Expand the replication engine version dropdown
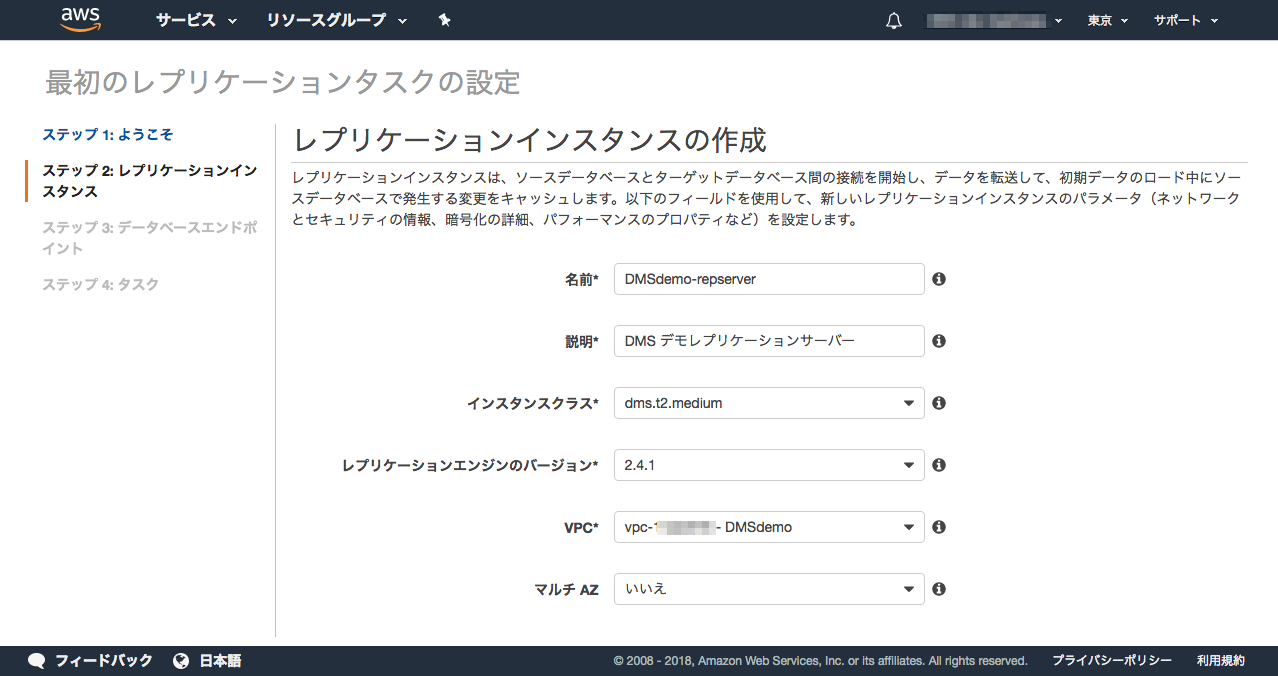 pyautogui.click(x=768, y=465)
